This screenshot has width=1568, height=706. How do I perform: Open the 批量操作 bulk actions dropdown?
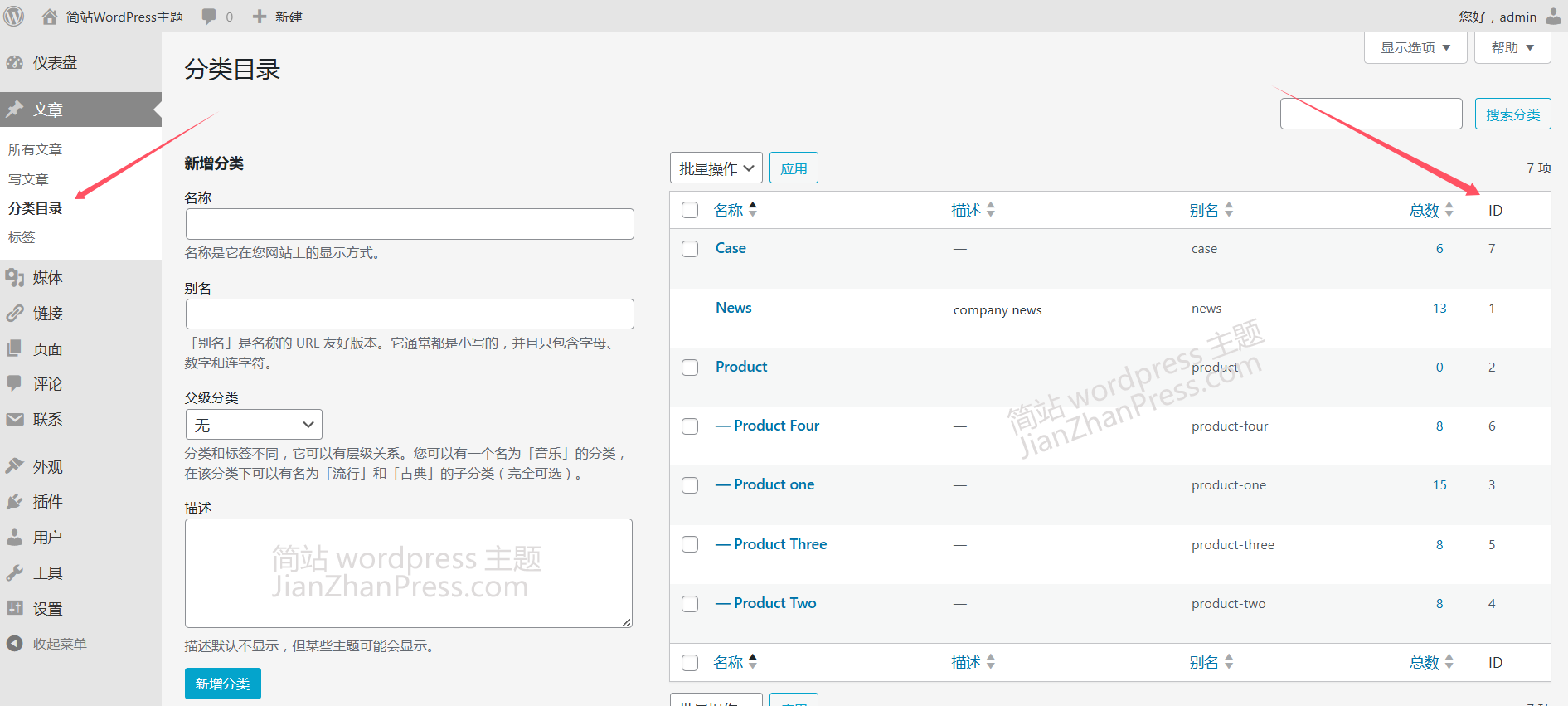716,168
